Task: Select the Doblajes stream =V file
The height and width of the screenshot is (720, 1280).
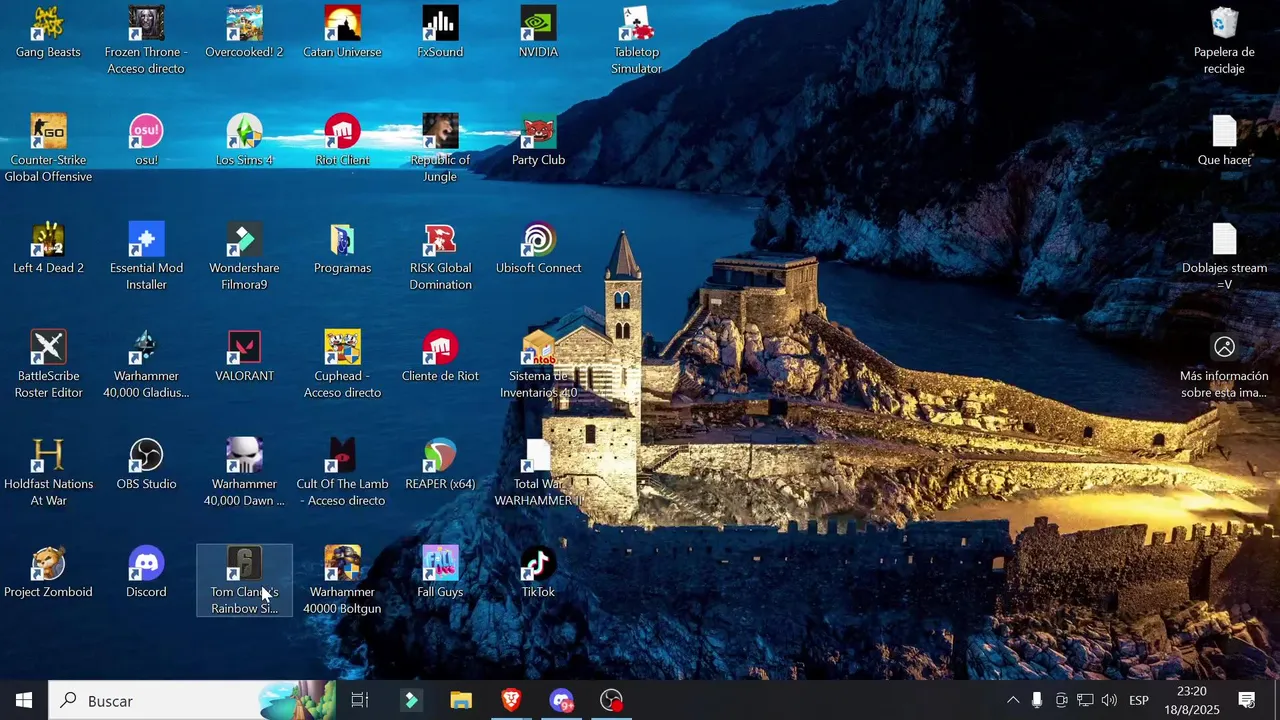Action: pyautogui.click(x=1224, y=257)
